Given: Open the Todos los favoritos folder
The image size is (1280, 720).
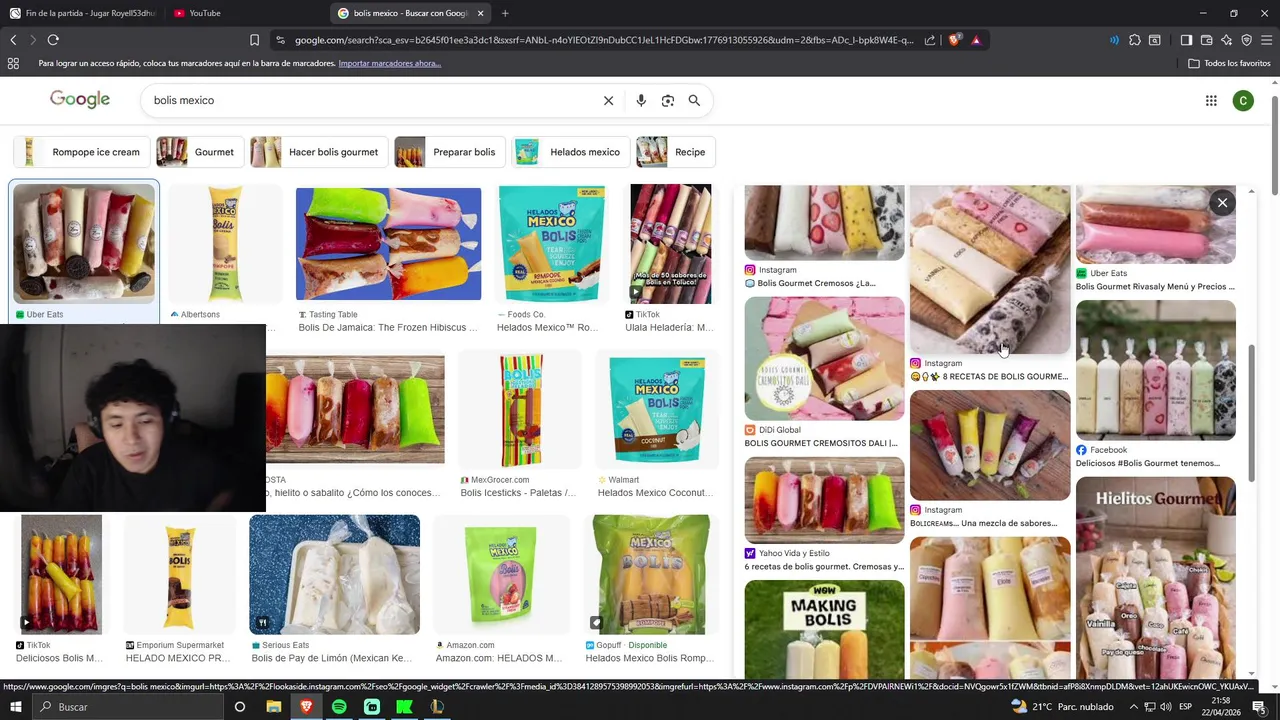Looking at the screenshot, I should [1229, 63].
